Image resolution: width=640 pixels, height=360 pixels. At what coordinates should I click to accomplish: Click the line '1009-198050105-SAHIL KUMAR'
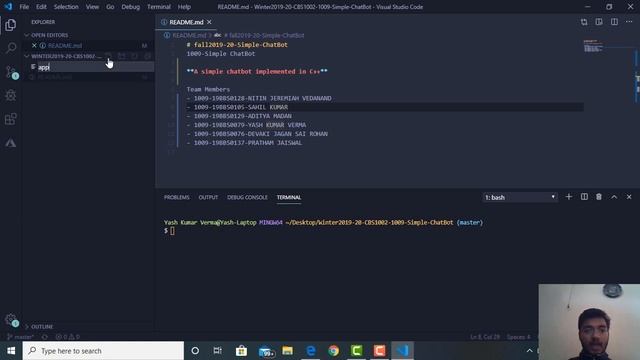[240, 107]
